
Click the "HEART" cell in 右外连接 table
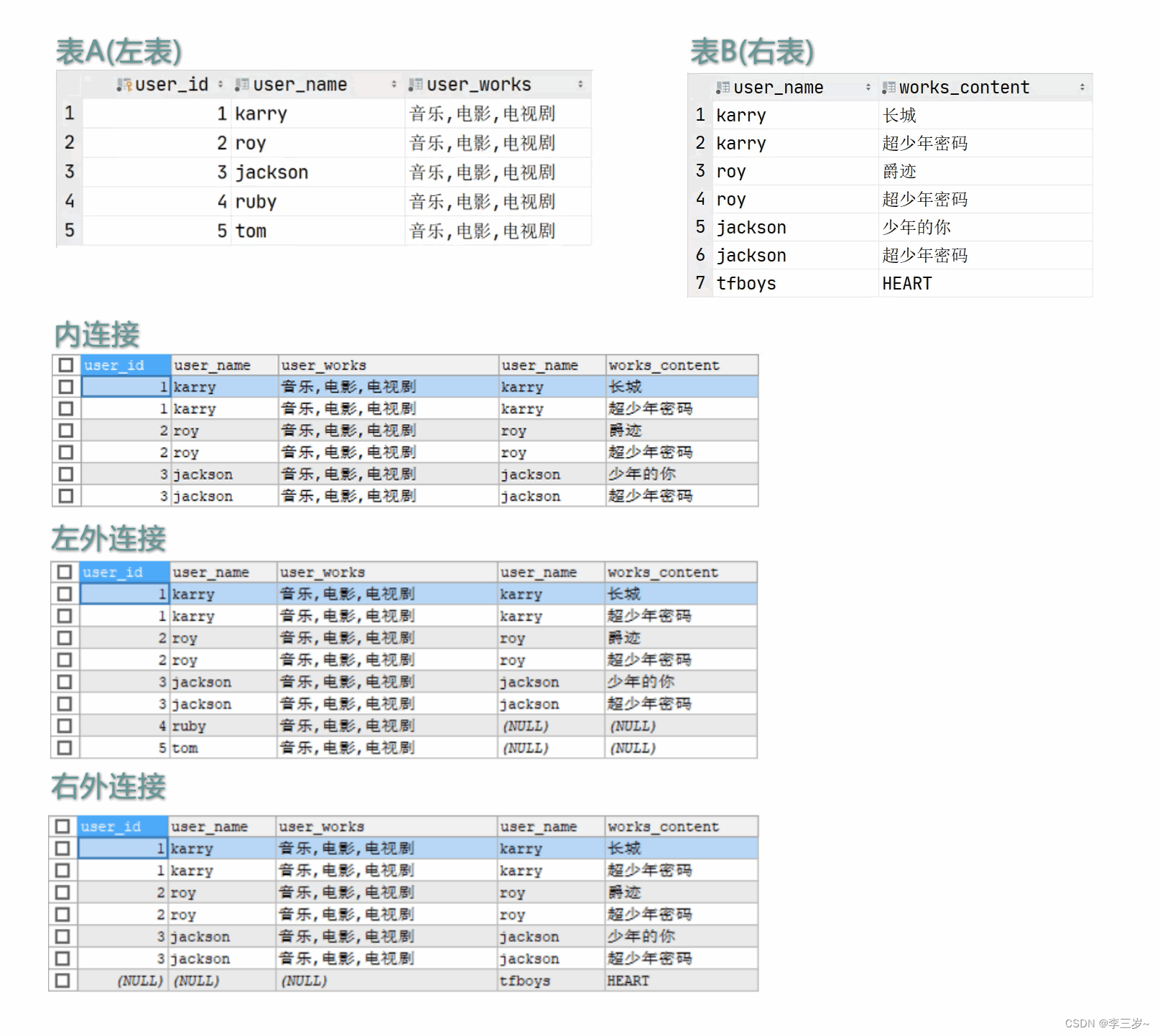tap(681, 981)
